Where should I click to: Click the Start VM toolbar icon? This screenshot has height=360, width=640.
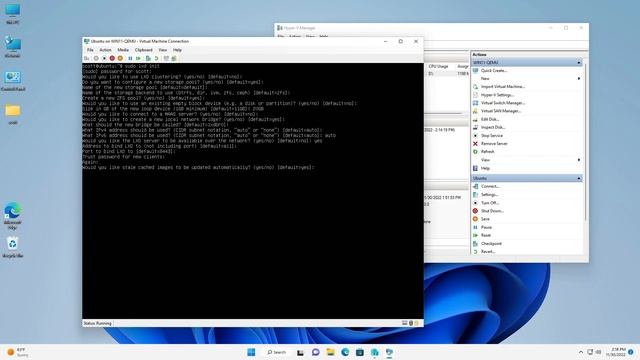(96, 58)
